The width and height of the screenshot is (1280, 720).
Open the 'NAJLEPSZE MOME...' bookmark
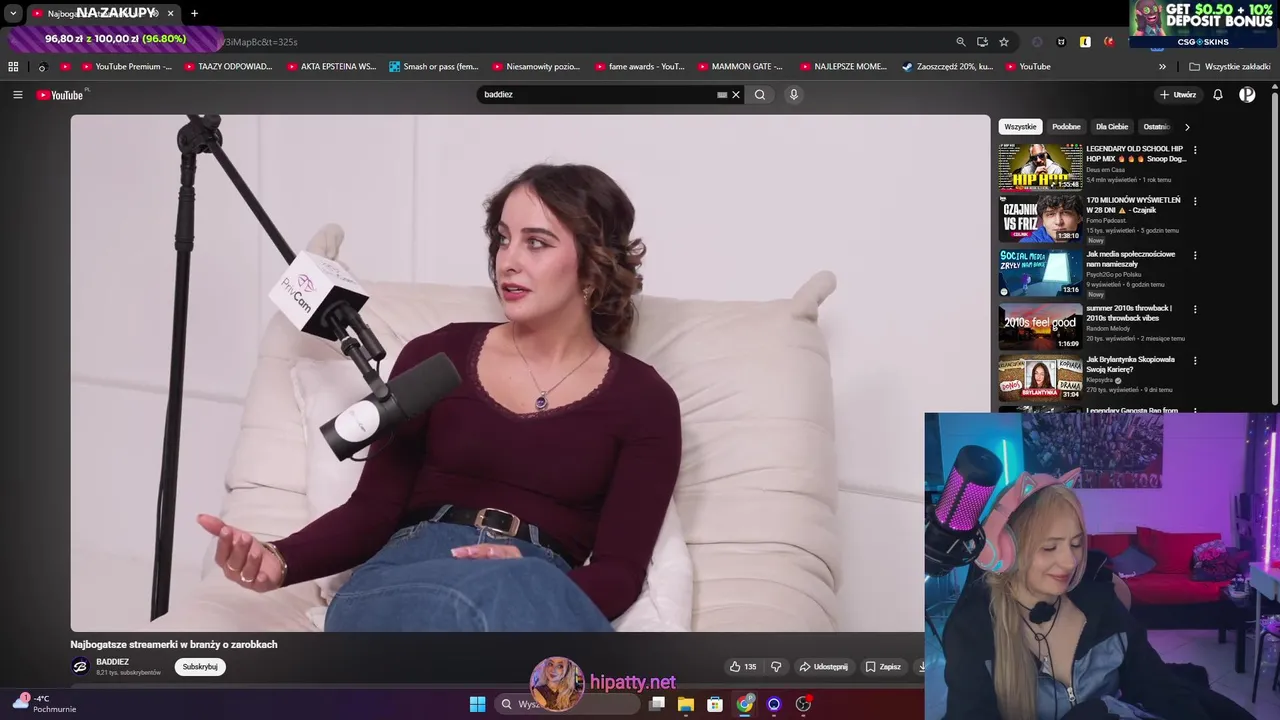(843, 67)
